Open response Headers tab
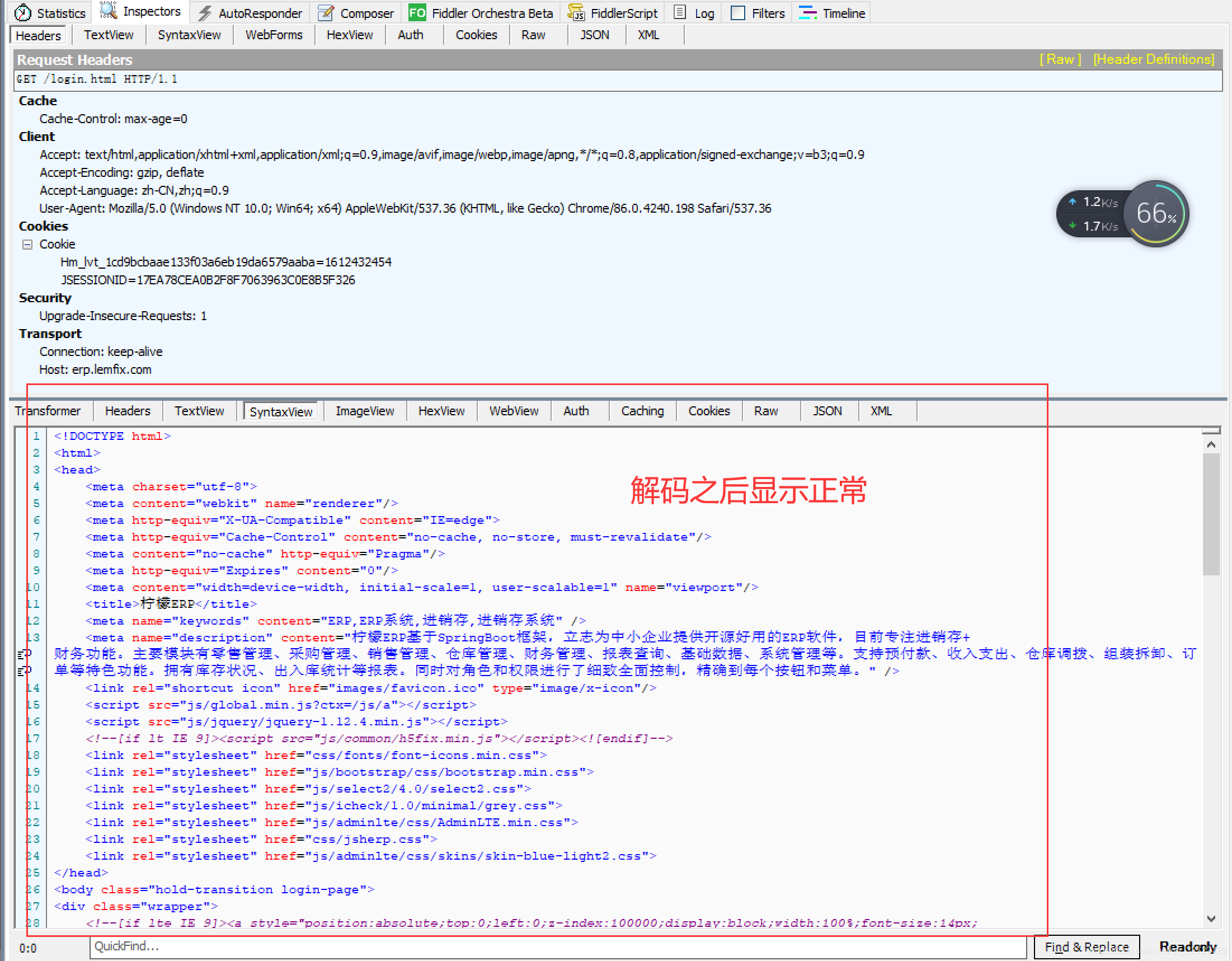1232x961 pixels. click(x=128, y=411)
